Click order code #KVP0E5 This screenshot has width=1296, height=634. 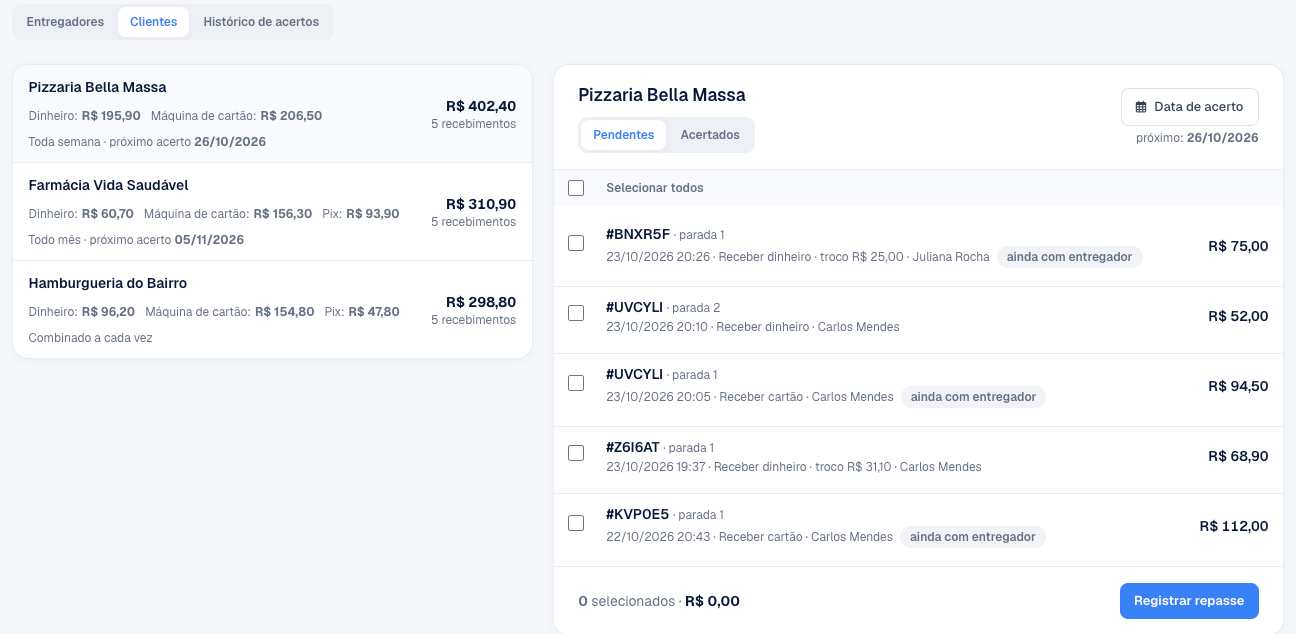coord(637,514)
